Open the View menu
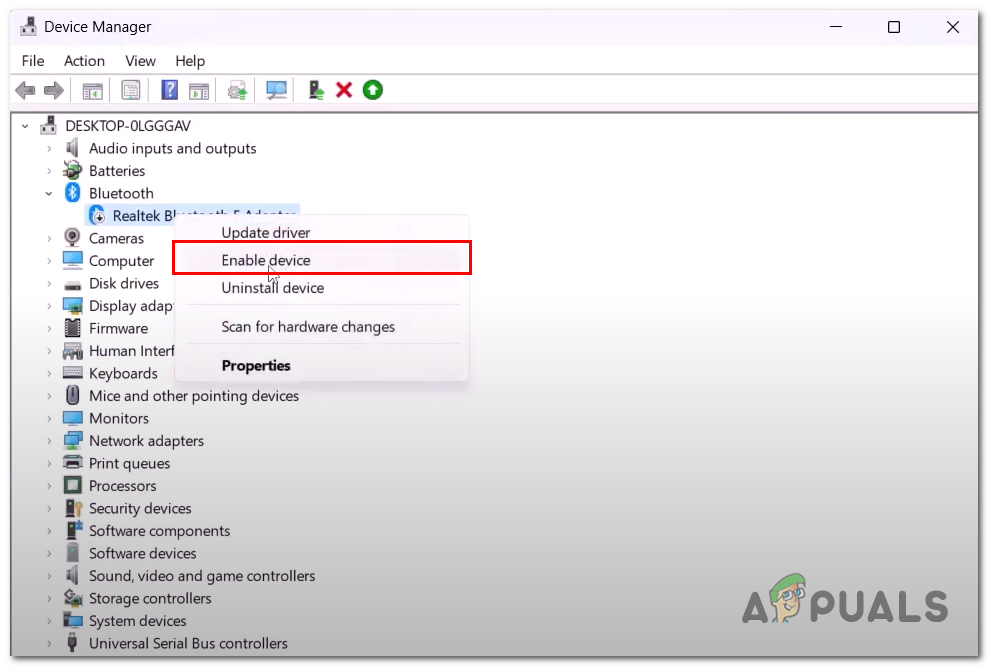 tap(140, 61)
